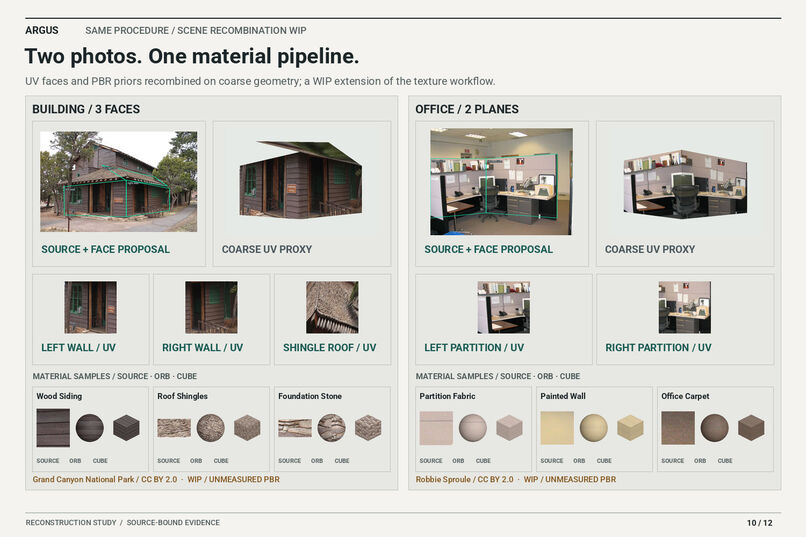Select the Right Wall UV thumbnail

point(211,307)
